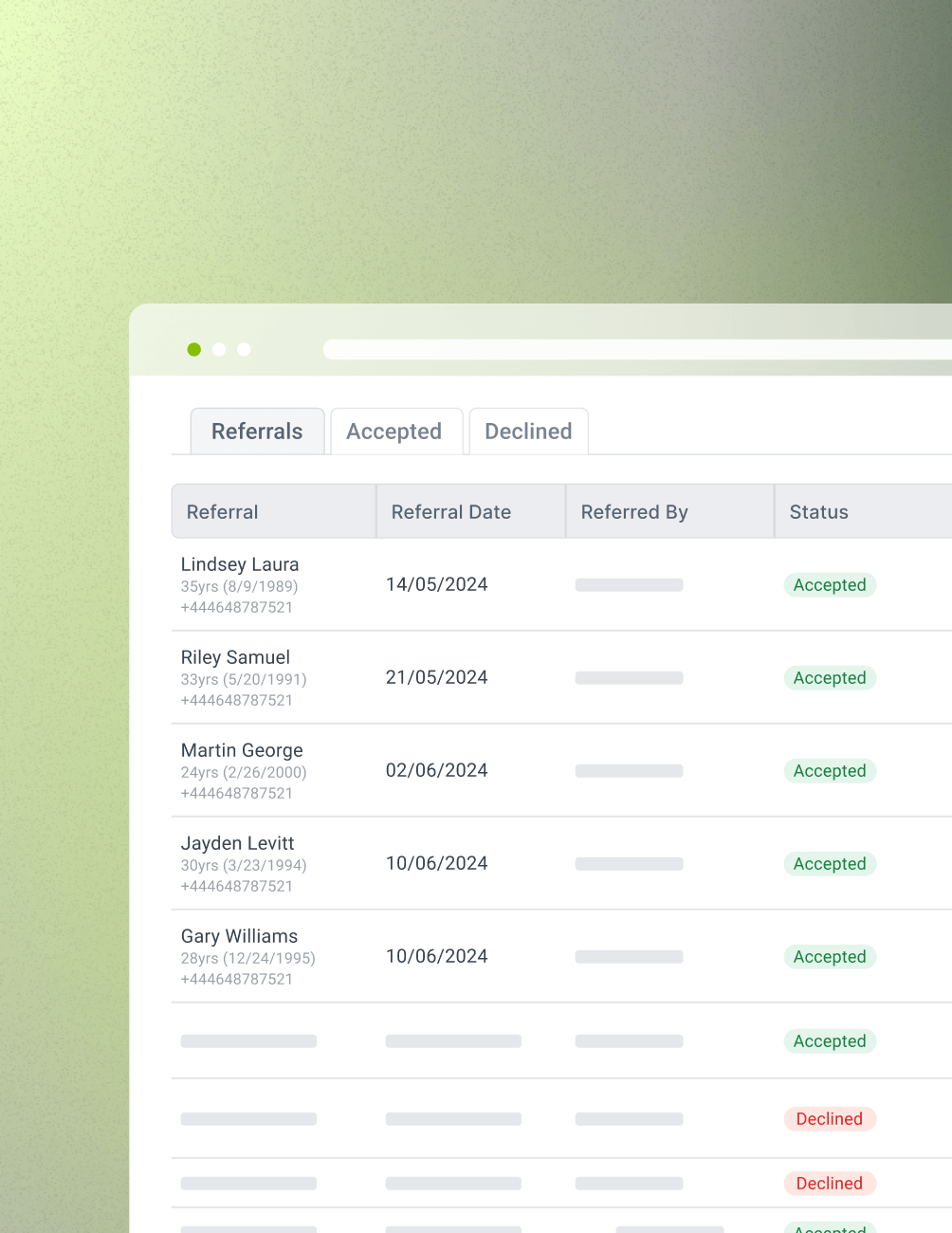Viewport: 952px width, 1233px height.
Task: Click the Referred By column header
Action: tap(634, 512)
